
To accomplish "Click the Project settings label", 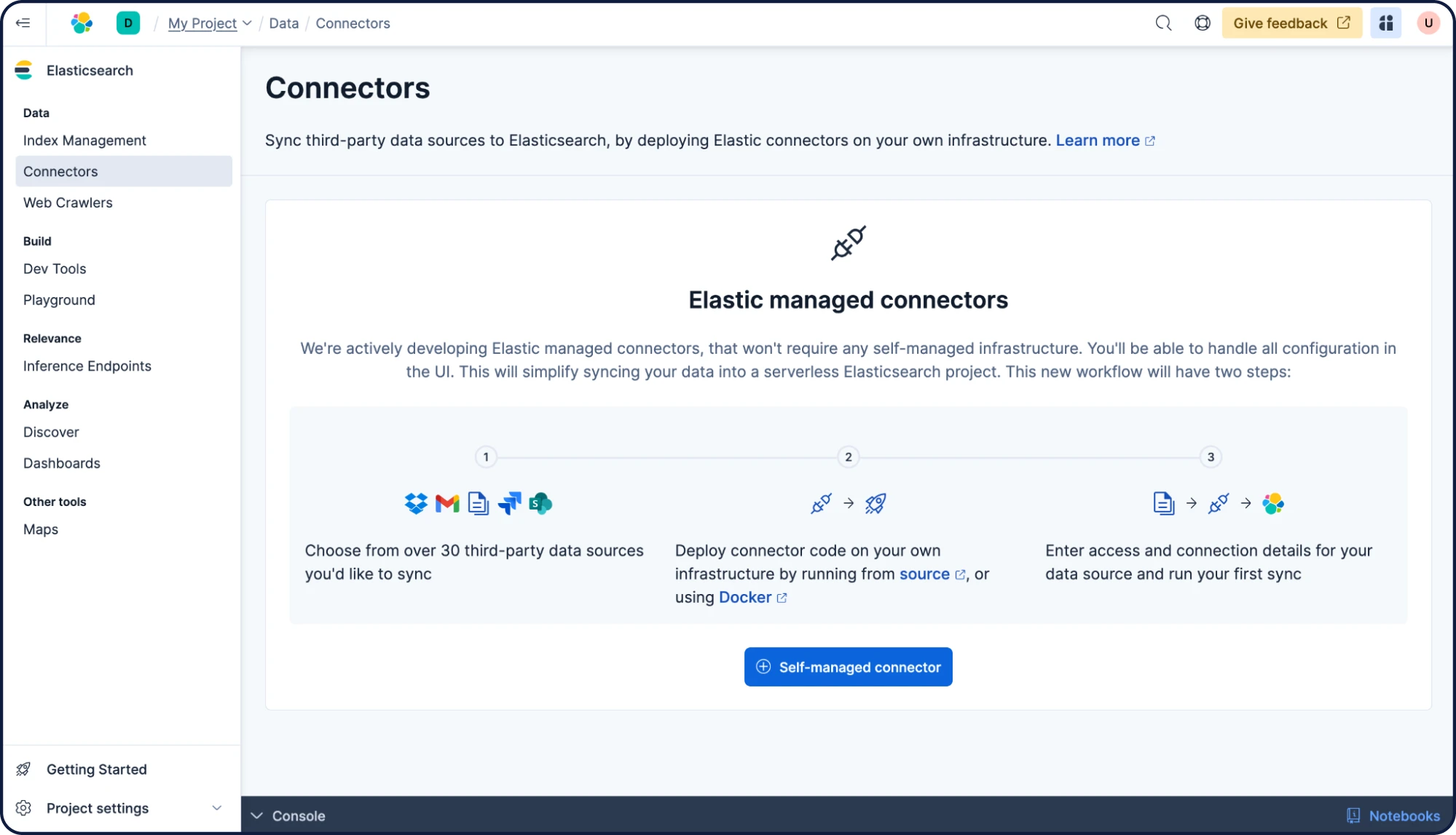I will click(x=98, y=808).
